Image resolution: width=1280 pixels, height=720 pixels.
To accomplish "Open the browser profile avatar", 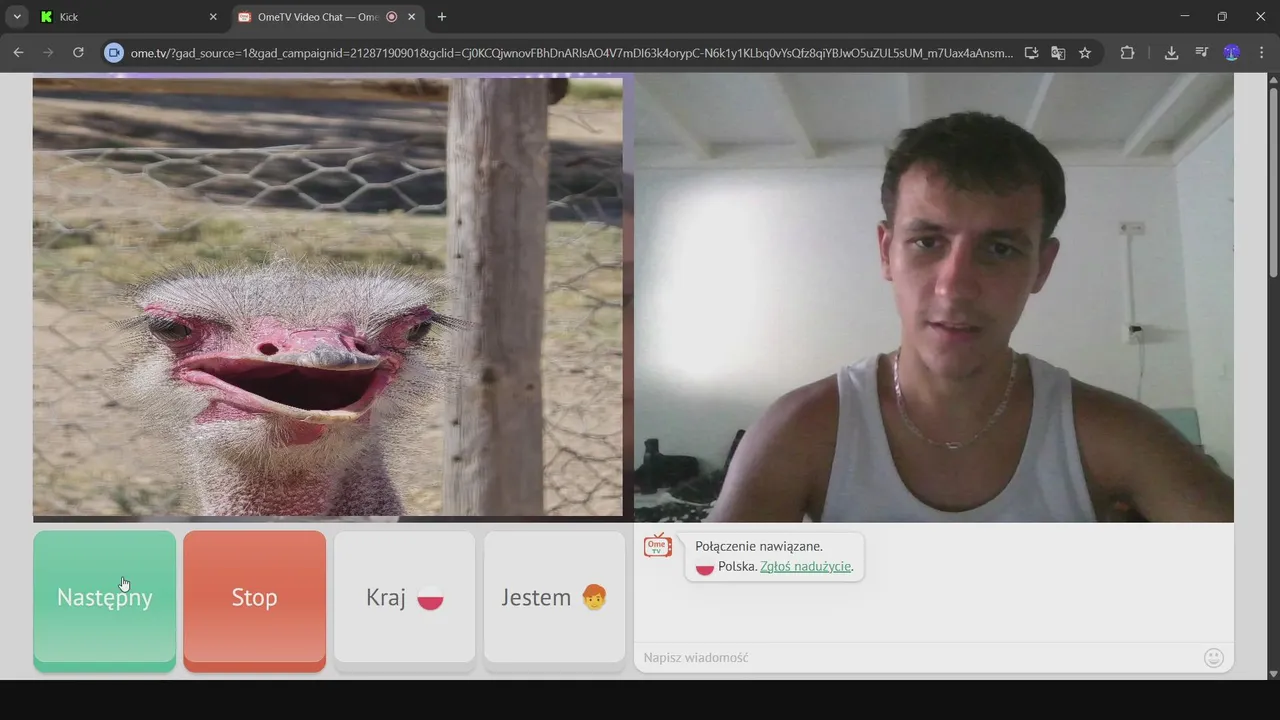I will point(1232,53).
